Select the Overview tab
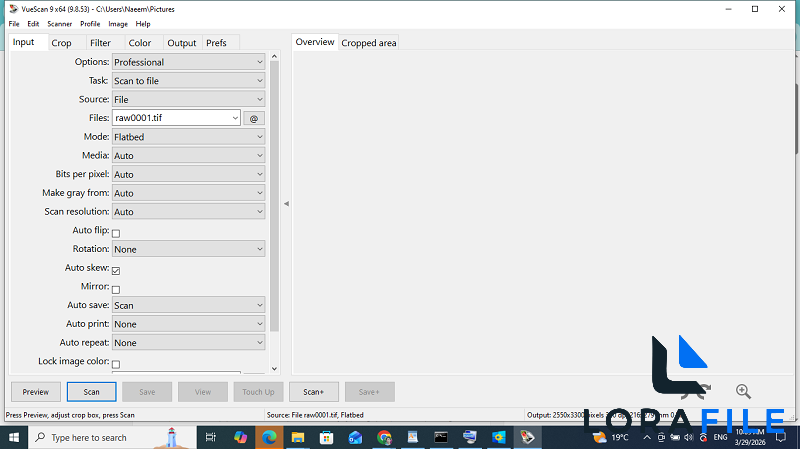Viewport: 800px width, 449px height. pyautogui.click(x=315, y=42)
